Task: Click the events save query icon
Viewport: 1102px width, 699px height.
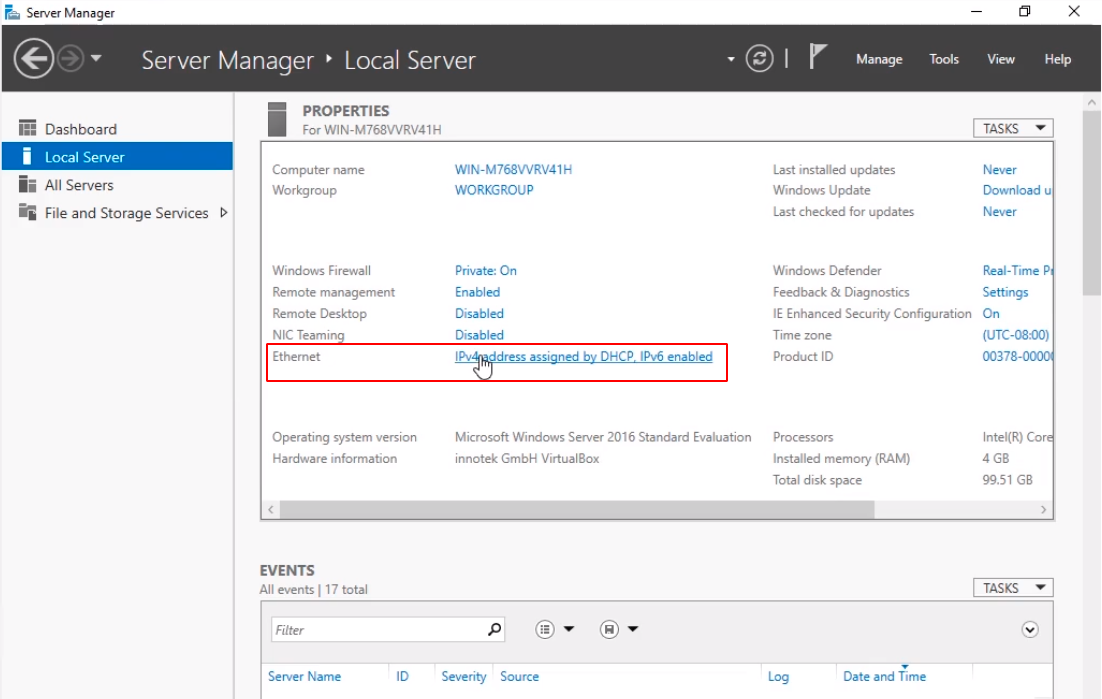Action: point(609,629)
